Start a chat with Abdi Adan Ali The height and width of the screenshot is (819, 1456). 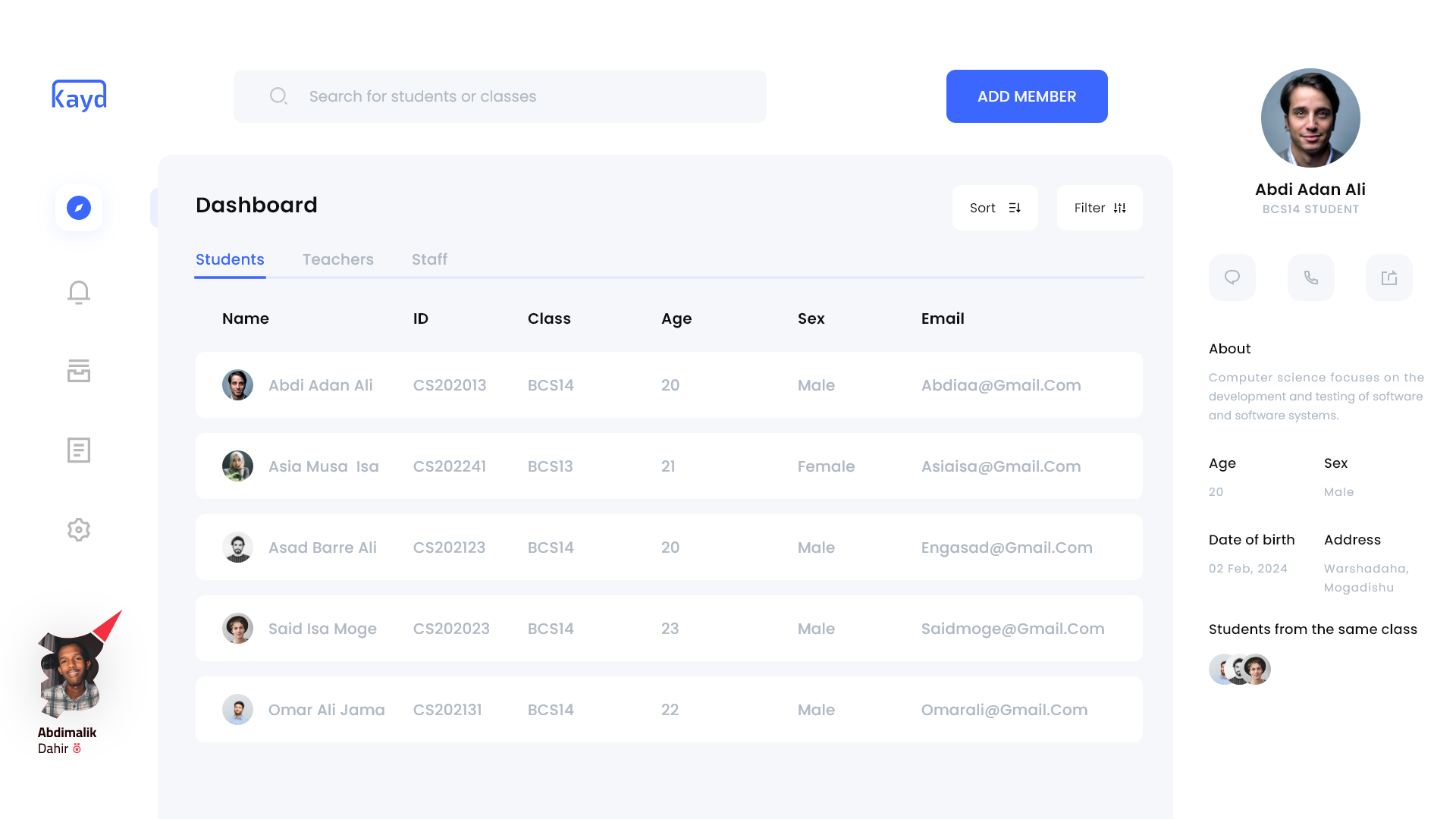click(x=1232, y=278)
